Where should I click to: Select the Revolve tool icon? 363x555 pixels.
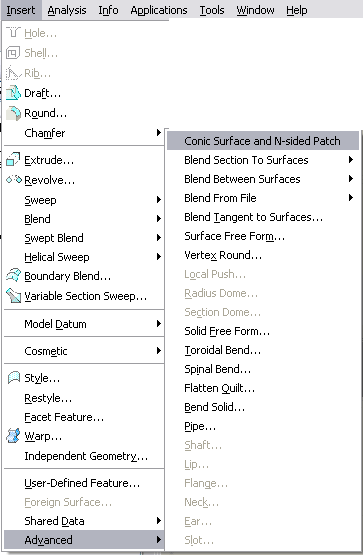click(13, 180)
